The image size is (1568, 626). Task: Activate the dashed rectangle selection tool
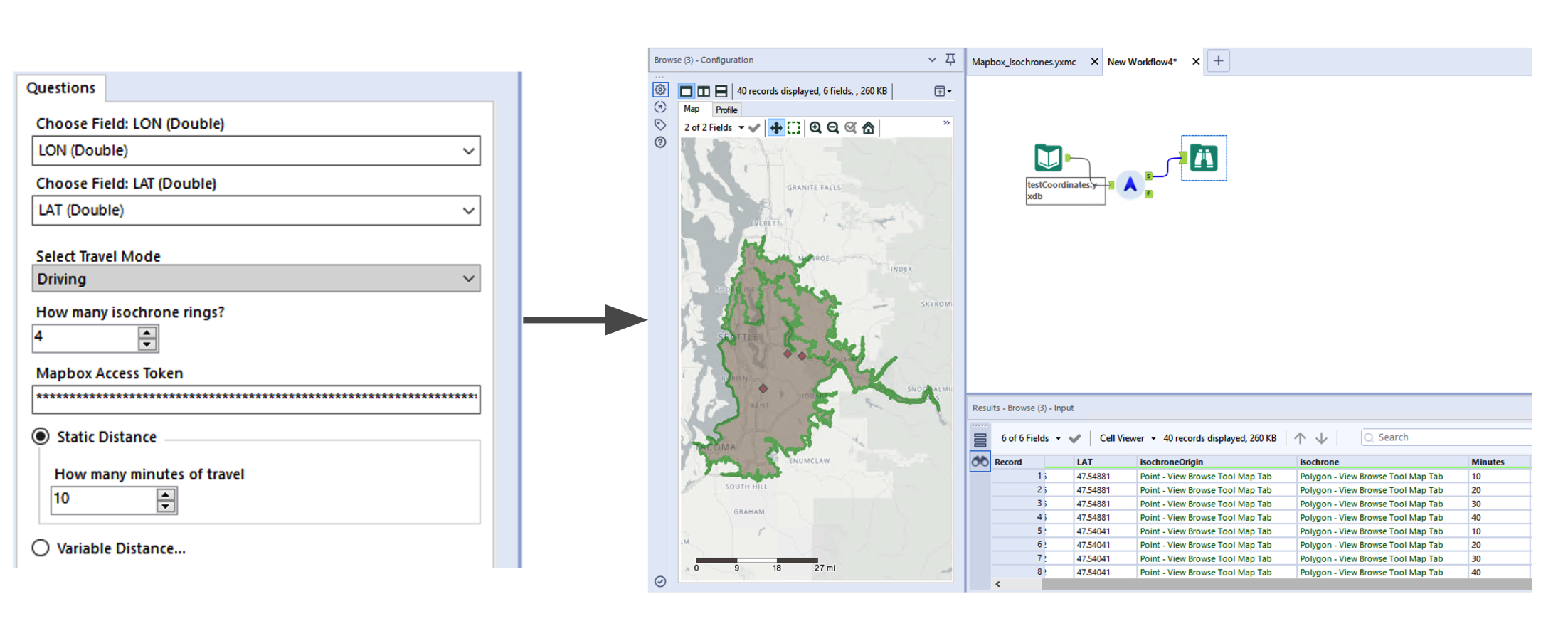click(794, 128)
